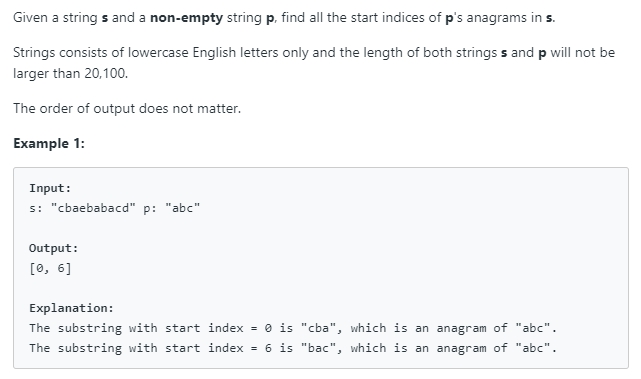Viewport: 641px width, 379px height.
Task: Click 'index = 0' in the explanation line
Action: click(240, 328)
